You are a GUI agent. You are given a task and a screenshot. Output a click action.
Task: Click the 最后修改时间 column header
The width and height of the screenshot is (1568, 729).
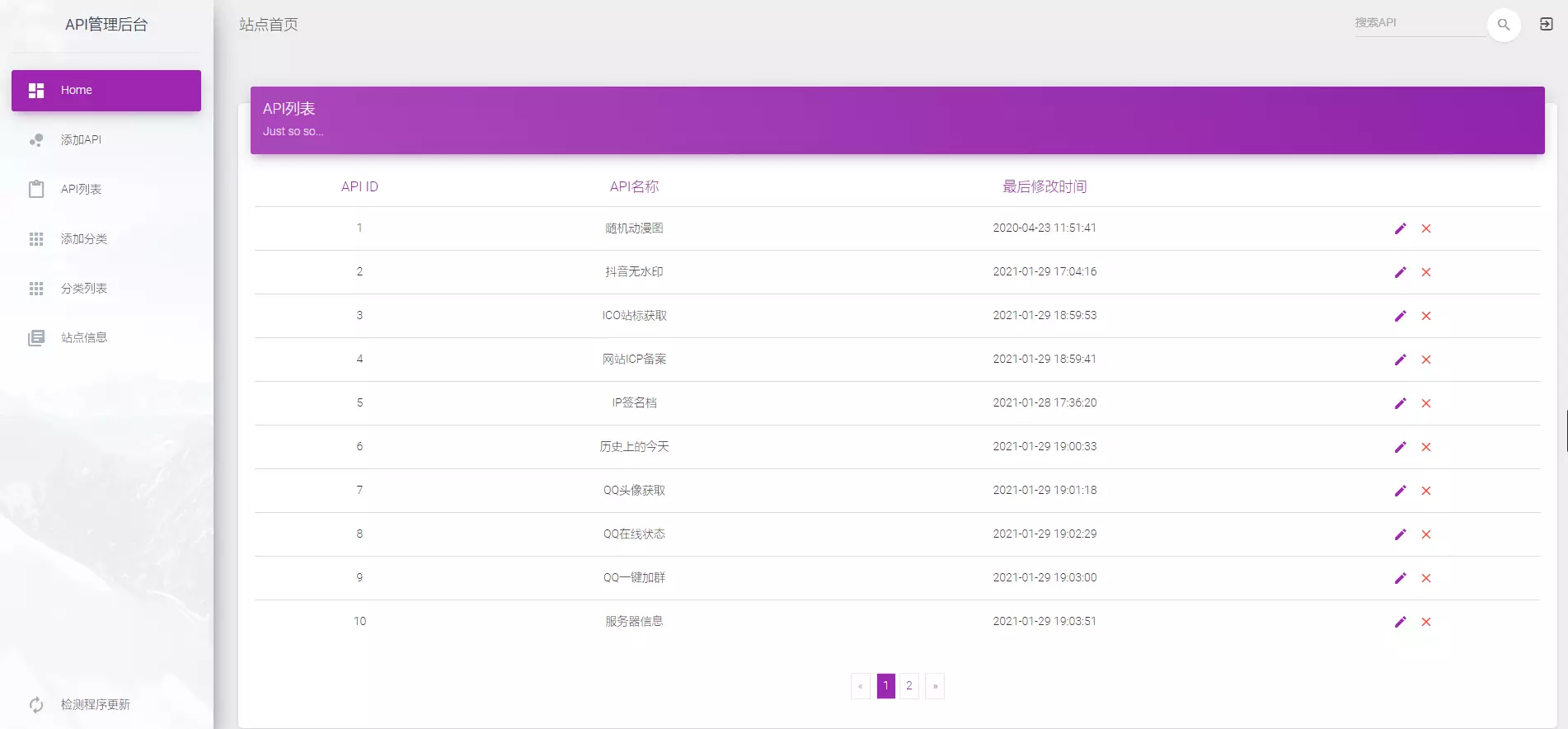[1045, 187]
